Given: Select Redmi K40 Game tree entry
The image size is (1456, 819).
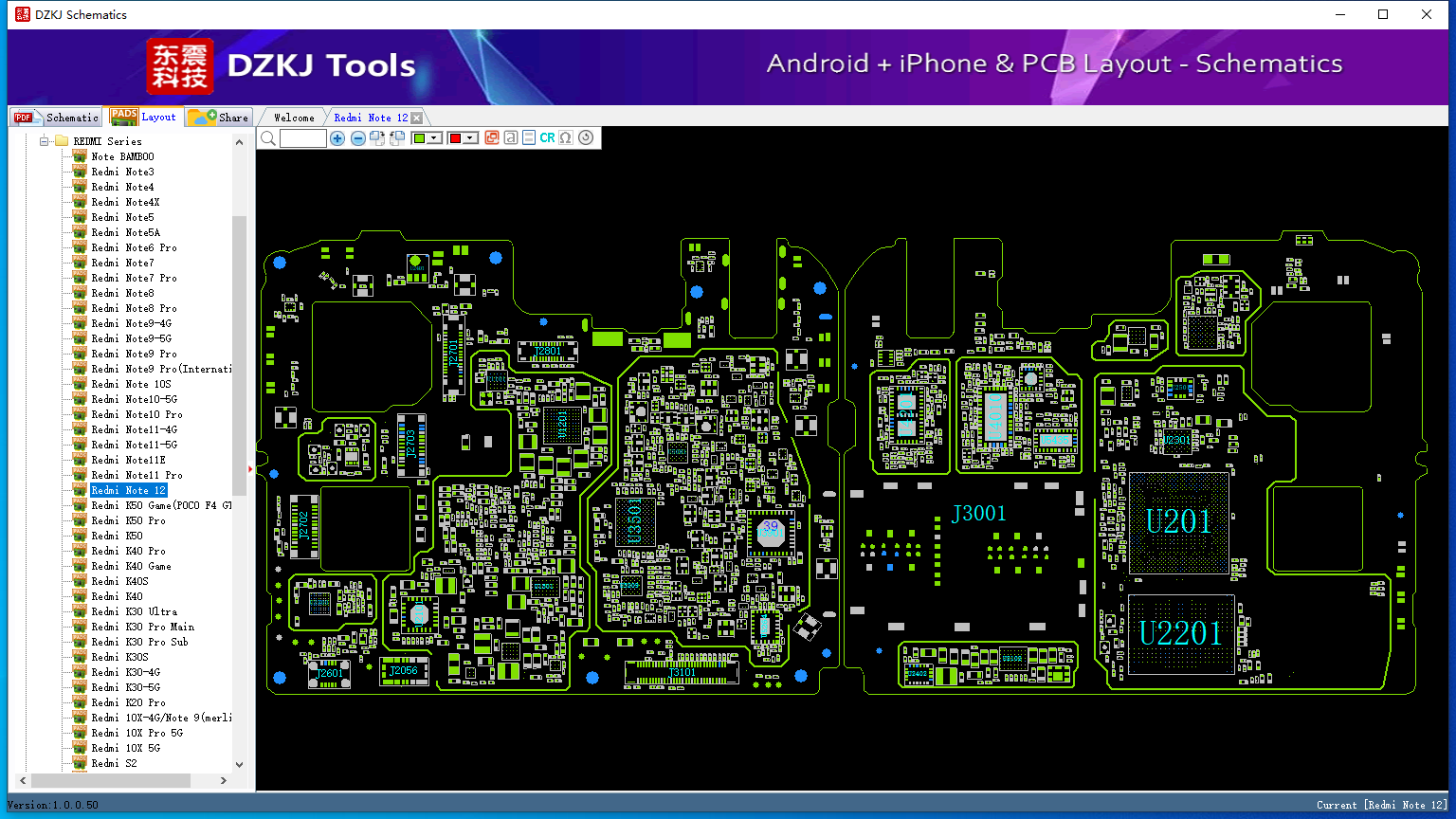Looking at the screenshot, I should [131, 566].
